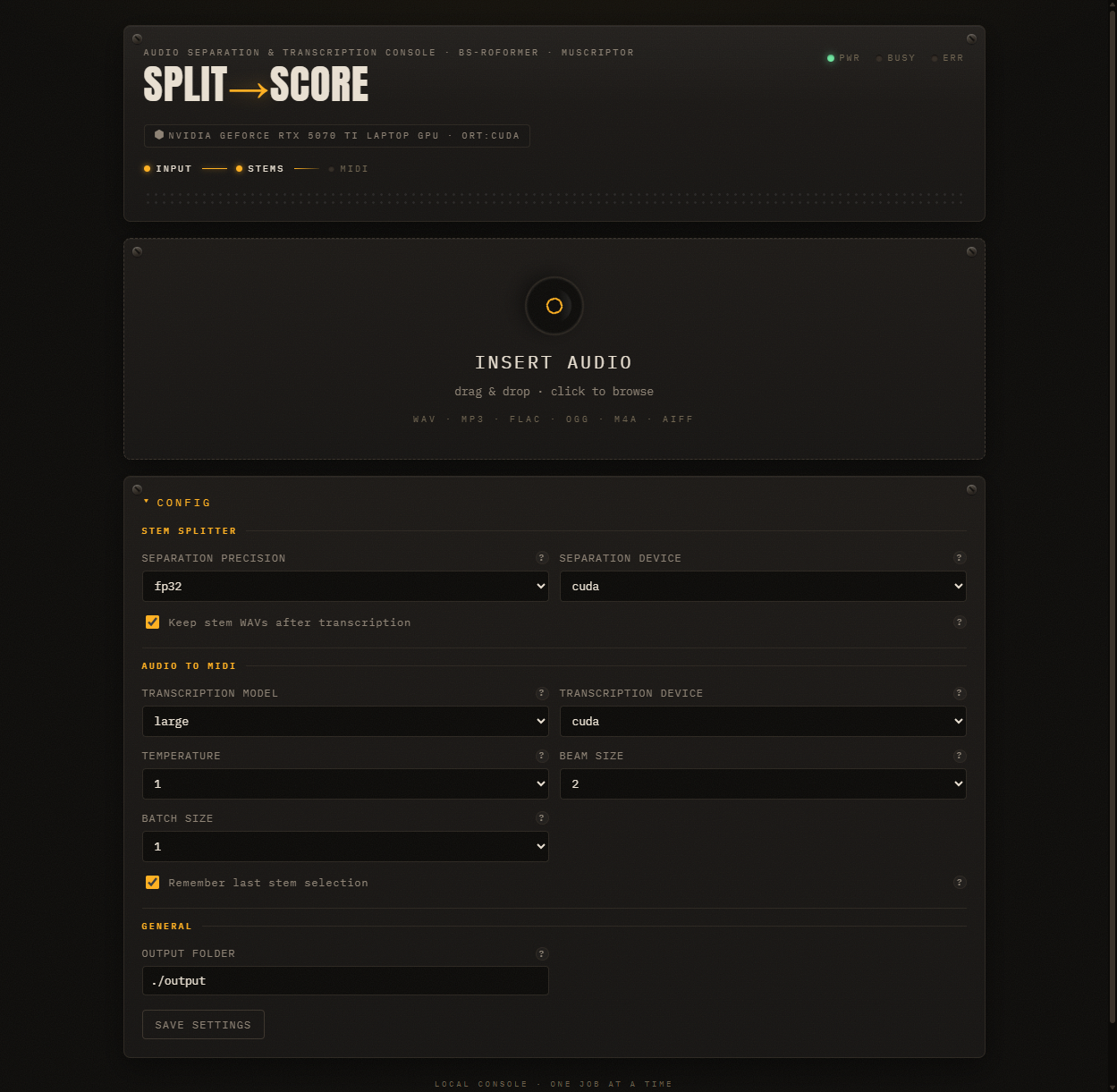Open the Transcription Model large dropdown
Screen dimensions: 1117x1092
click(345, 722)
